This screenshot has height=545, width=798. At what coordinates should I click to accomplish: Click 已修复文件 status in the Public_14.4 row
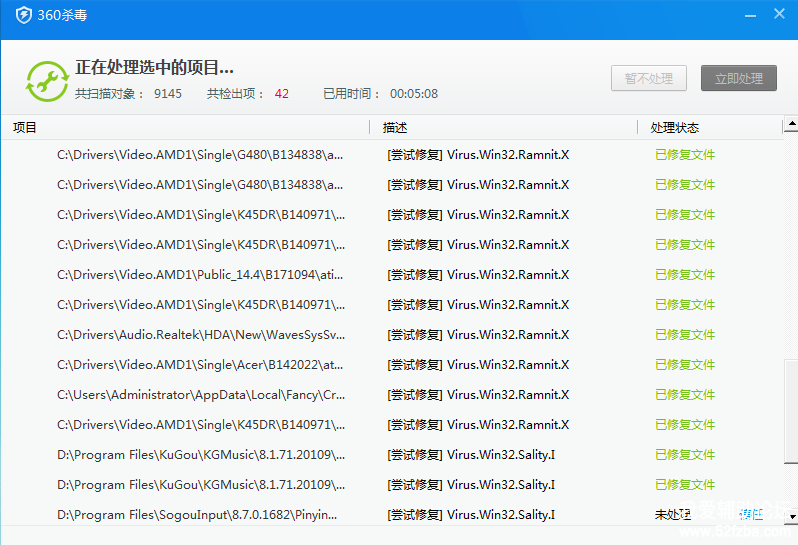click(x=685, y=275)
